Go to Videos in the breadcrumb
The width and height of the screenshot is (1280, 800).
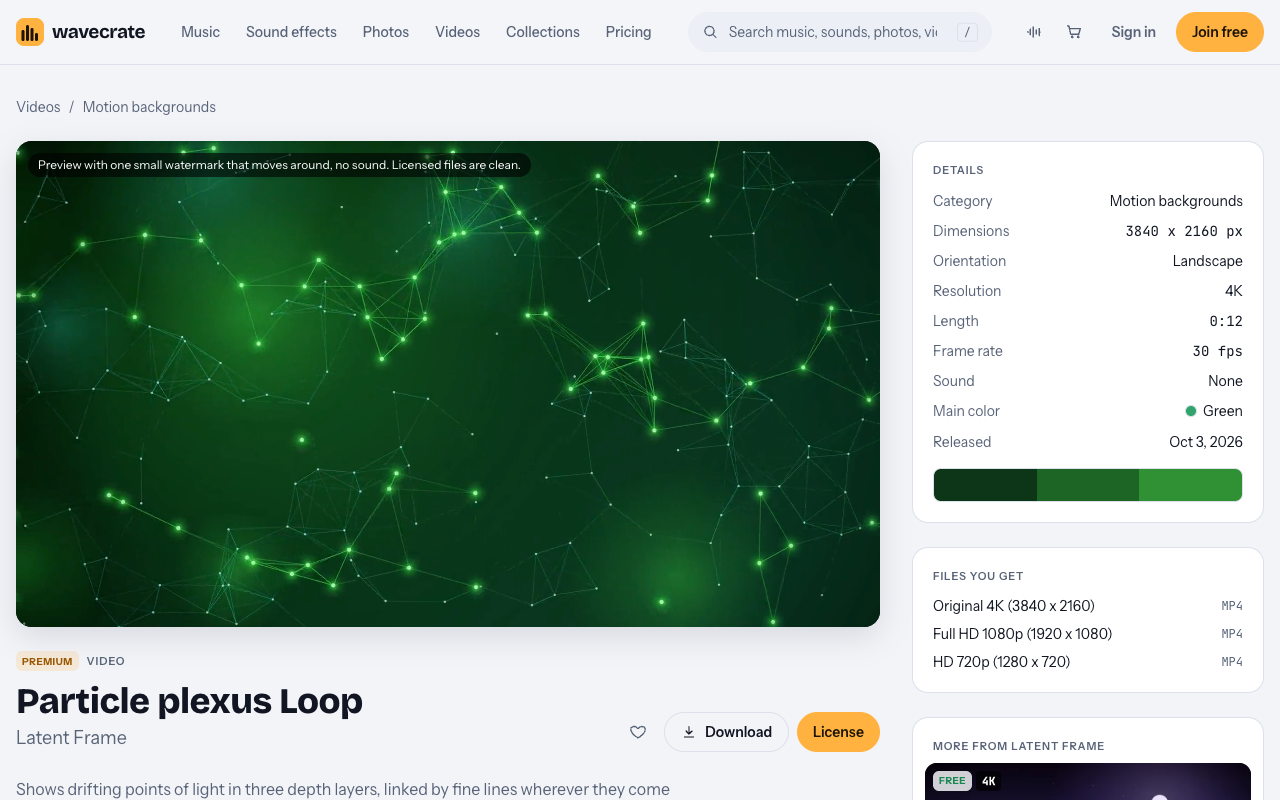(x=38, y=107)
